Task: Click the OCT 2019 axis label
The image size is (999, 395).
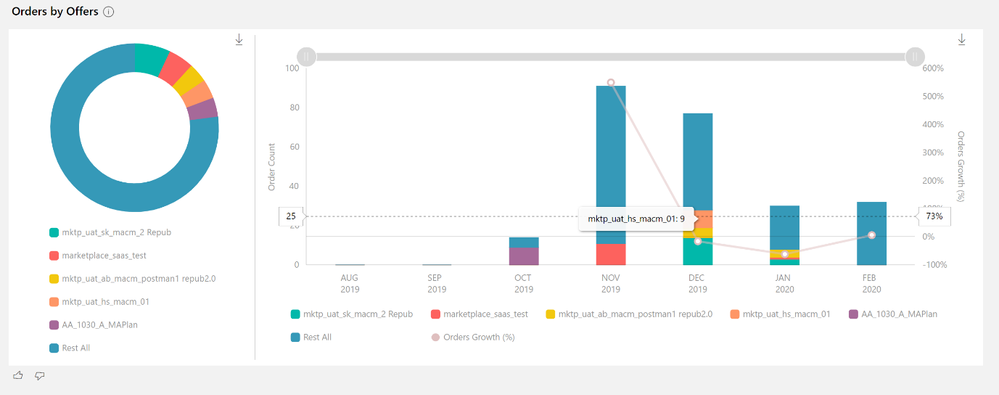Action: (x=524, y=284)
